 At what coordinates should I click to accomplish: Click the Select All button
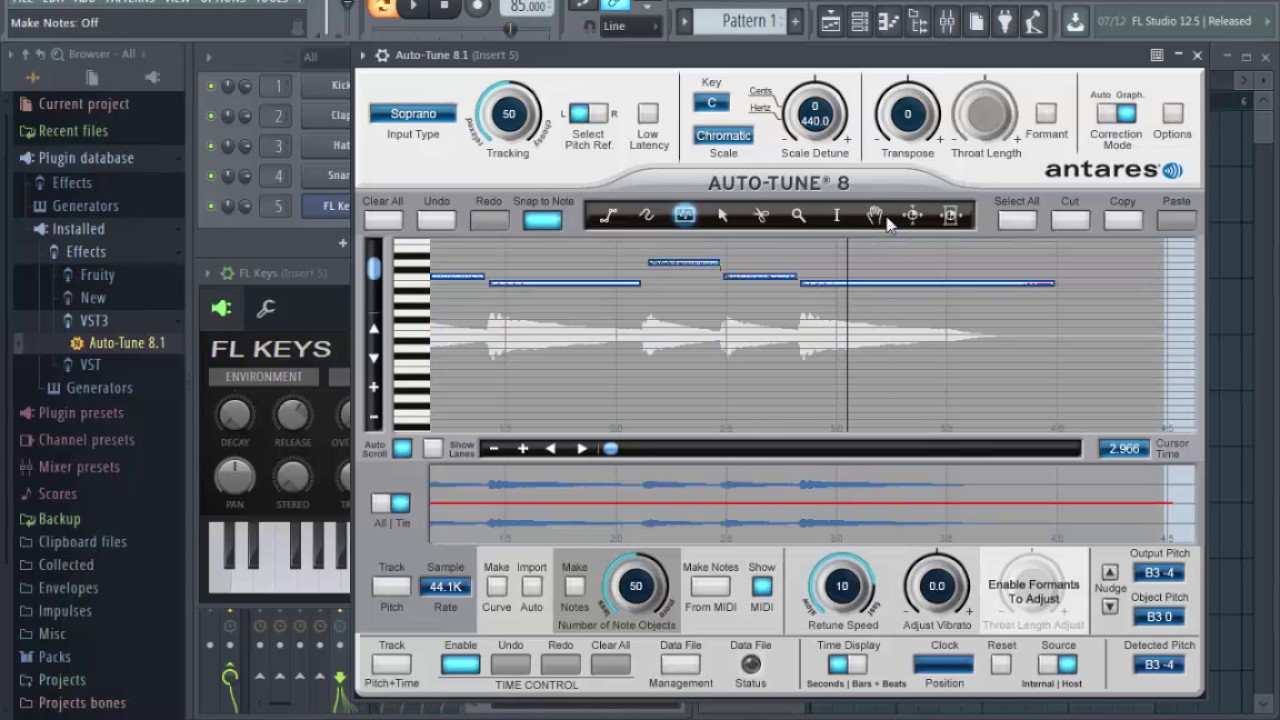point(1017,220)
